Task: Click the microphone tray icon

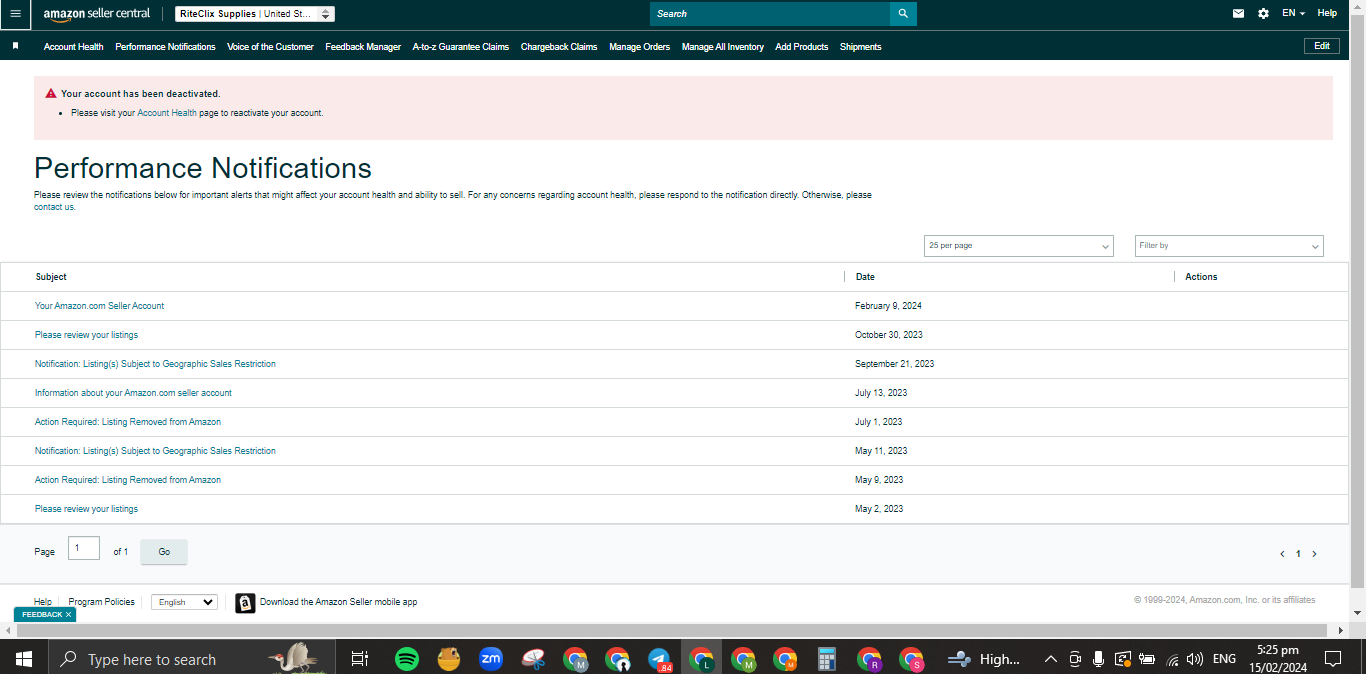Action: [1098, 659]
